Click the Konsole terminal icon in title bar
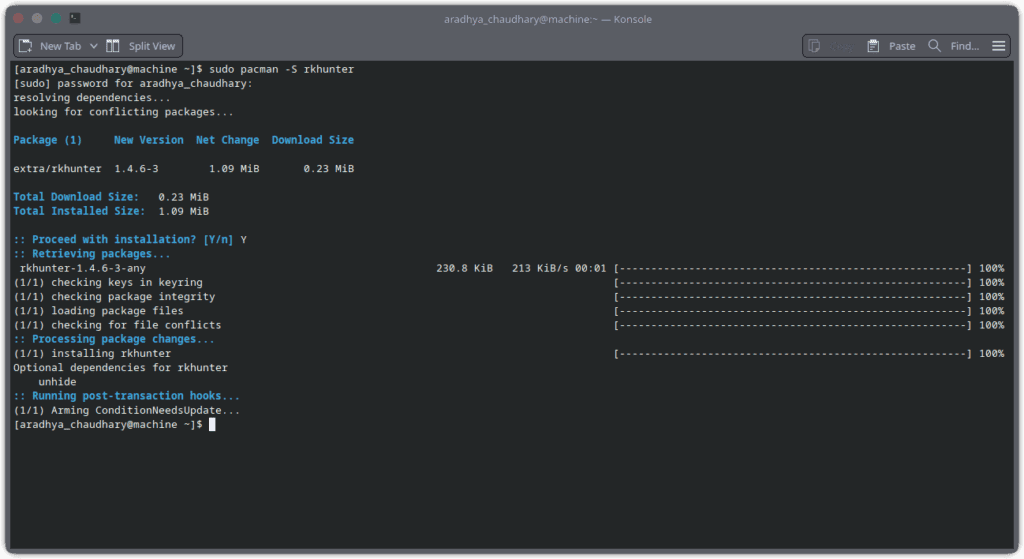The height and width of the screenshot is (559, 1024). (x=75, y=18)
